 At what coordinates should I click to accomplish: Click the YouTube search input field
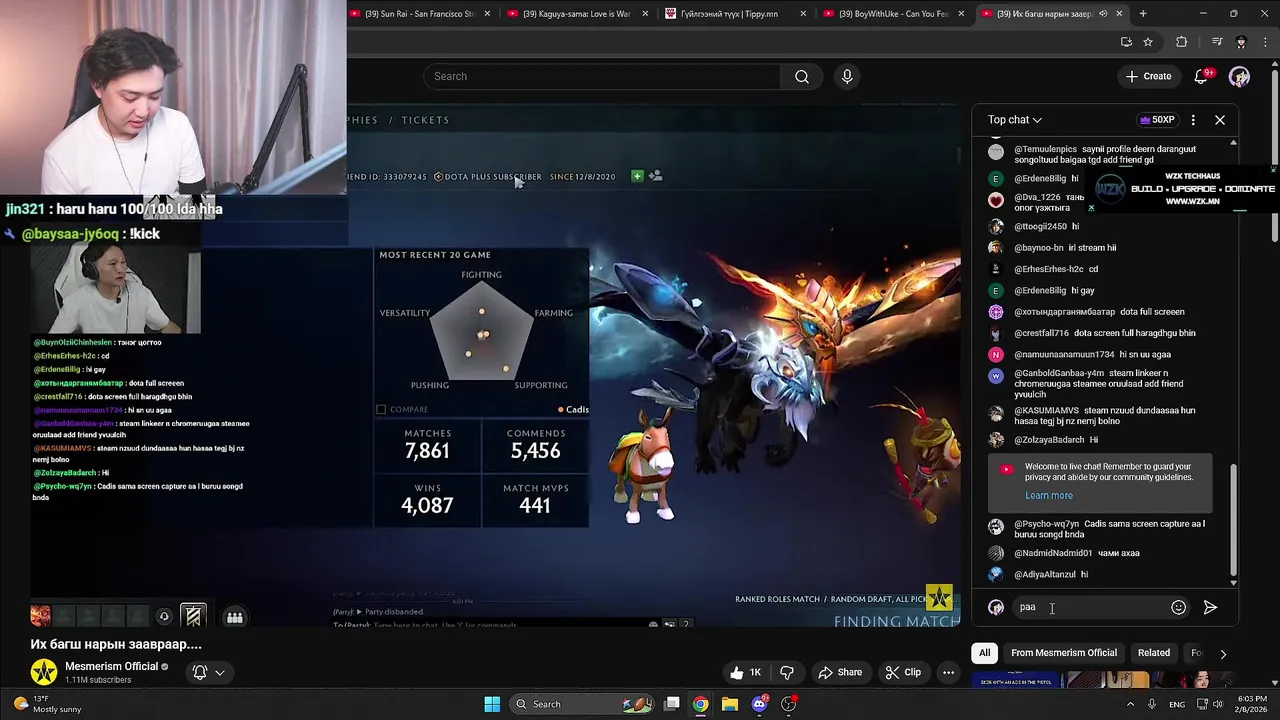[x=602, y=77]
